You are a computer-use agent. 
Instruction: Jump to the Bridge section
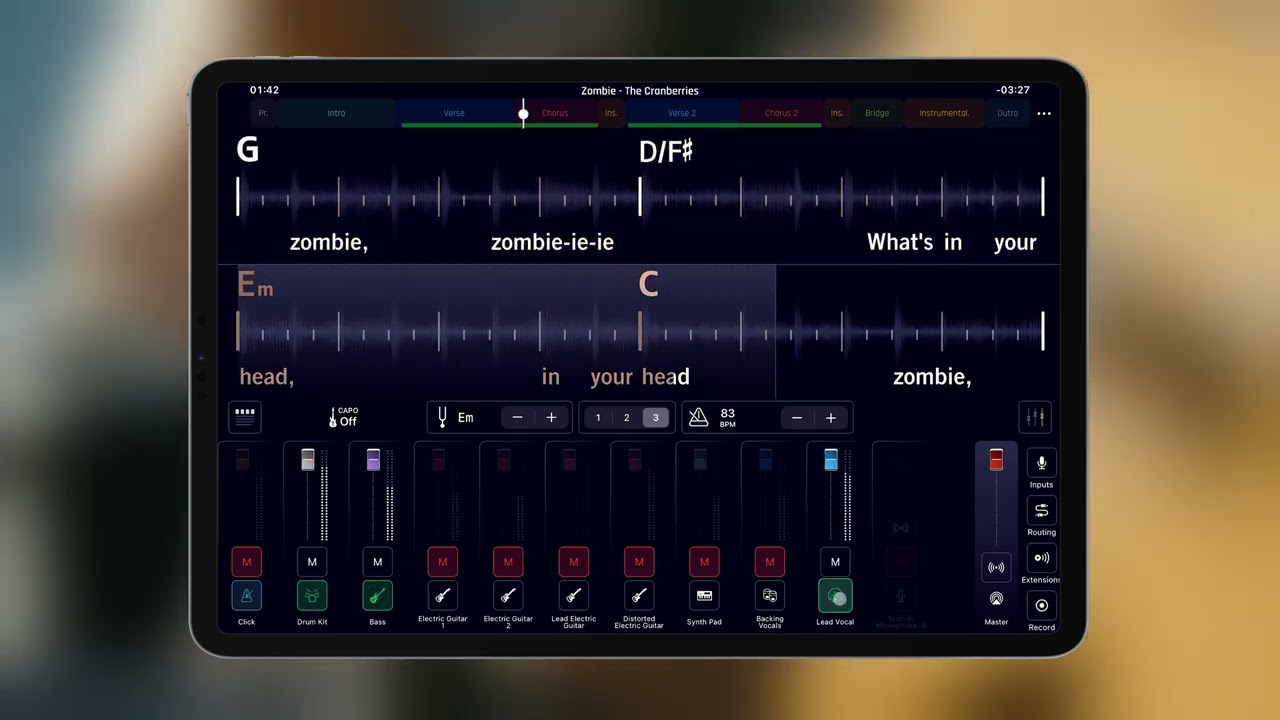click(877, 114)
